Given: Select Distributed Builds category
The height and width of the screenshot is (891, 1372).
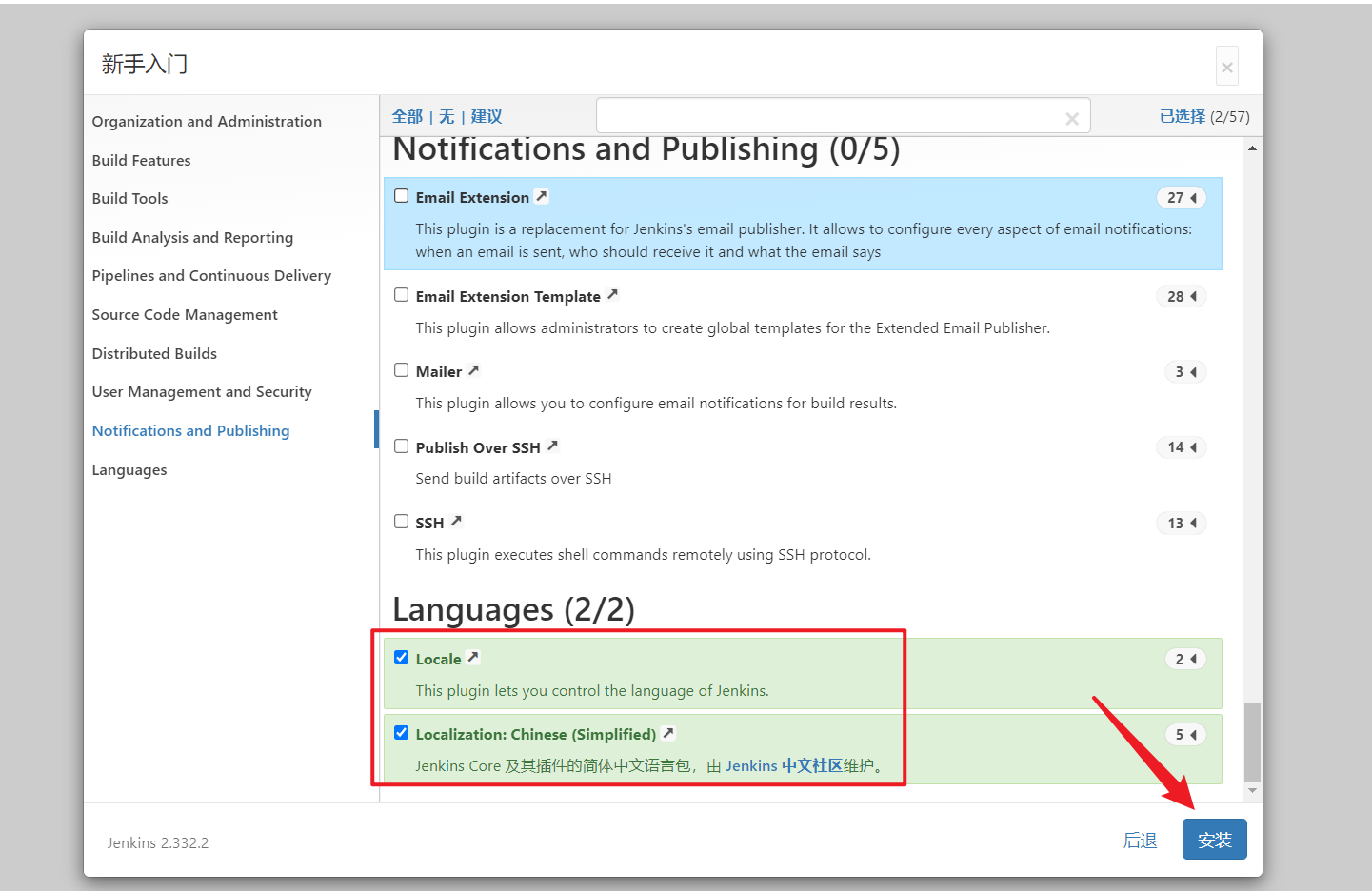Looking at the screenshot, I should click(154, 353).
